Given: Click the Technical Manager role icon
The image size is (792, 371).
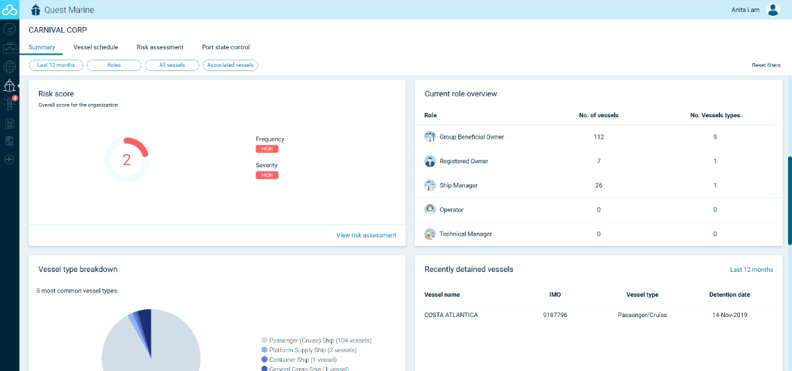Looking at the screenshot, I should (430, 234).
